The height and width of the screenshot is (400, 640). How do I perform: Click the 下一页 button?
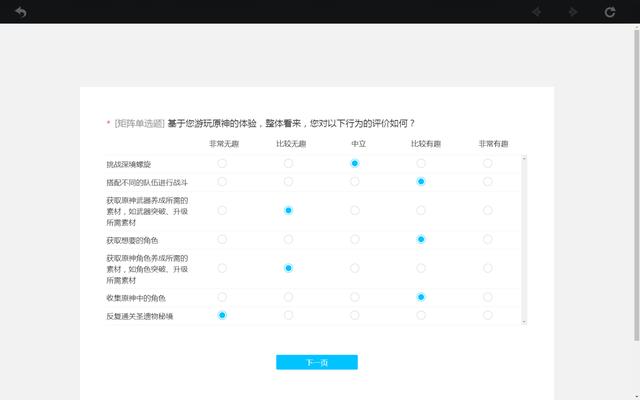click(x=316, y=362)
